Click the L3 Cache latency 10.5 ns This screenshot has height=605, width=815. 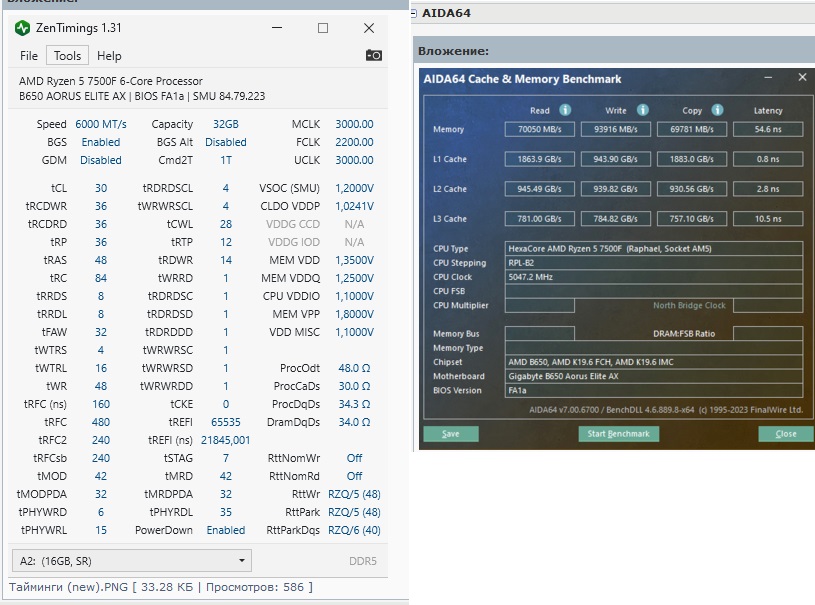tap(768, 219)
